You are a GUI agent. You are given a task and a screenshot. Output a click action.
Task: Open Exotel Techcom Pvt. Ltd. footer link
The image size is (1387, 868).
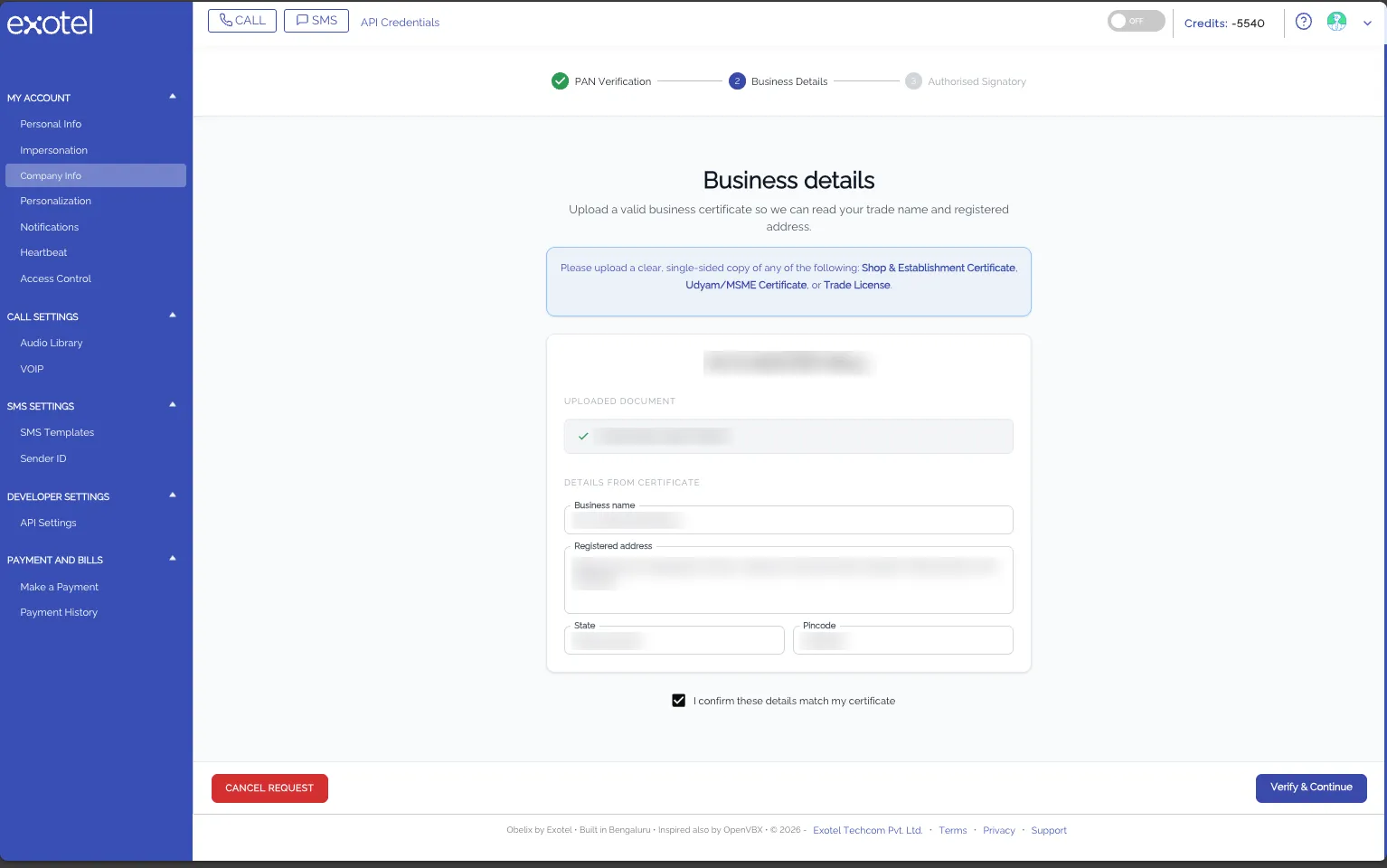pyautogui.click(x=868, y=830)
